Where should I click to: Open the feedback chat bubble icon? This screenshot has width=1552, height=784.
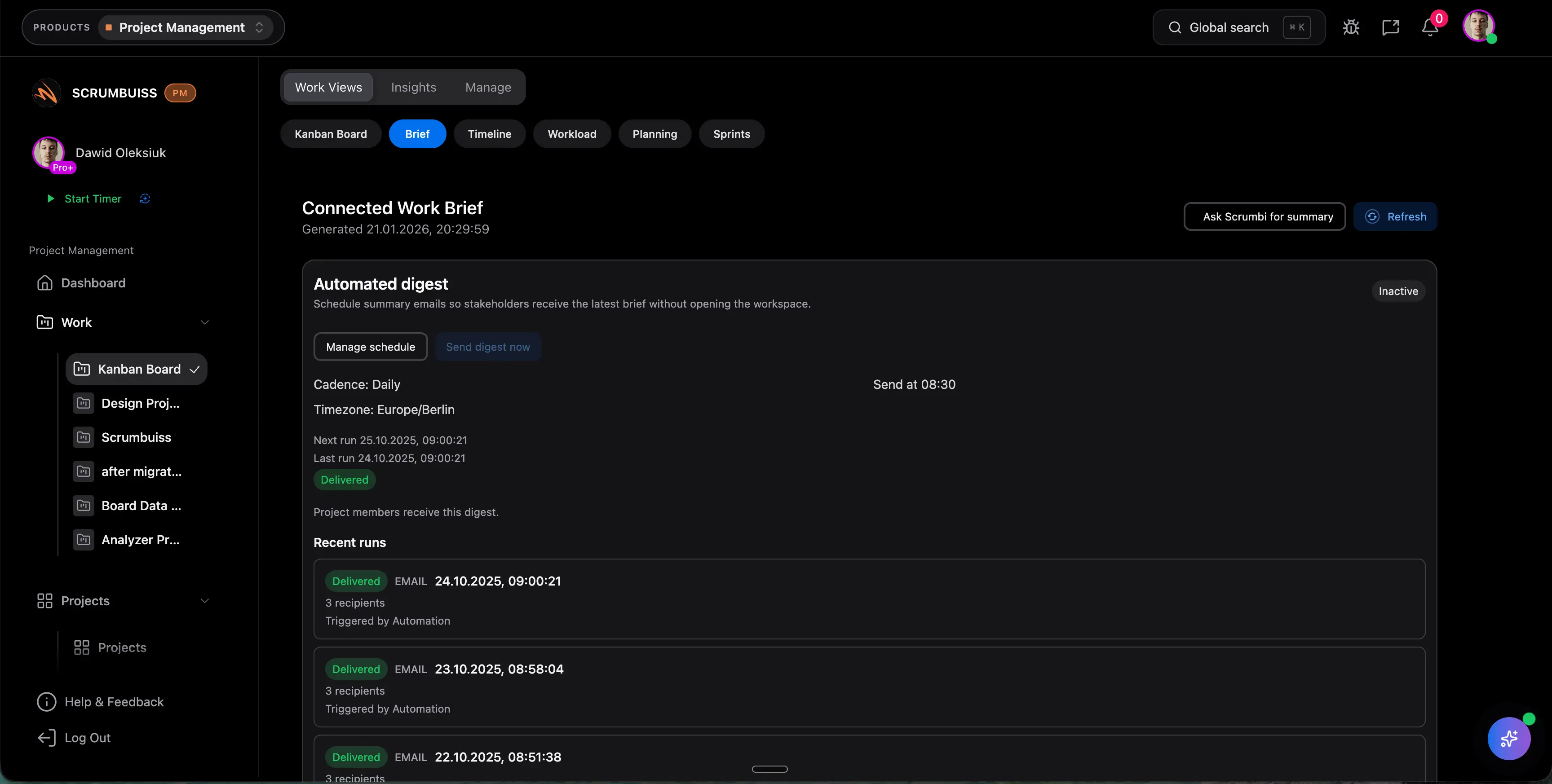click(x=1391, y=27)
